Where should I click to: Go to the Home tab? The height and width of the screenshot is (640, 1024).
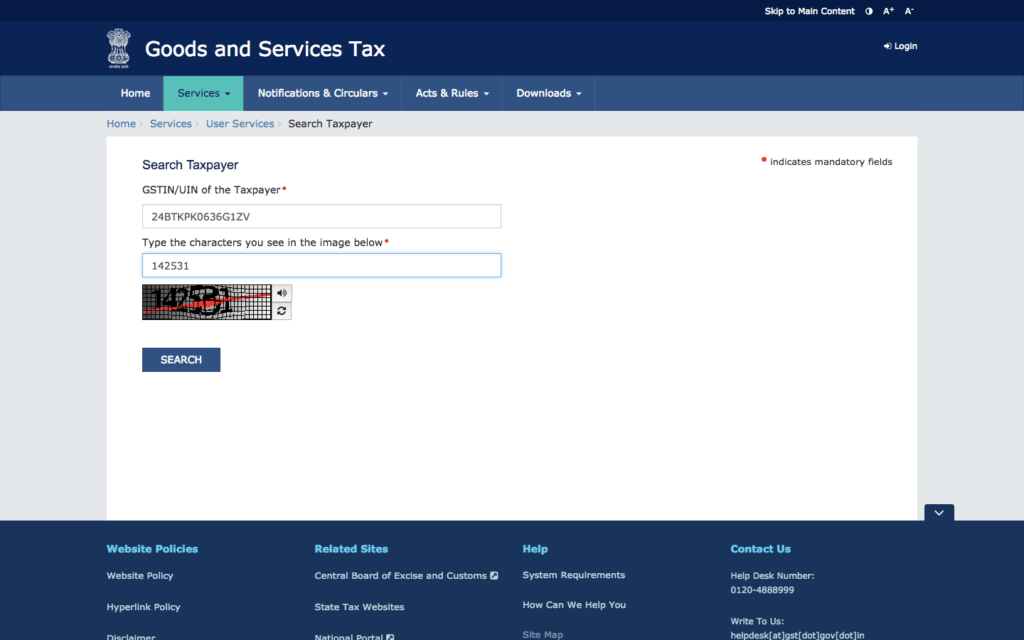click(x=135, y=93)
